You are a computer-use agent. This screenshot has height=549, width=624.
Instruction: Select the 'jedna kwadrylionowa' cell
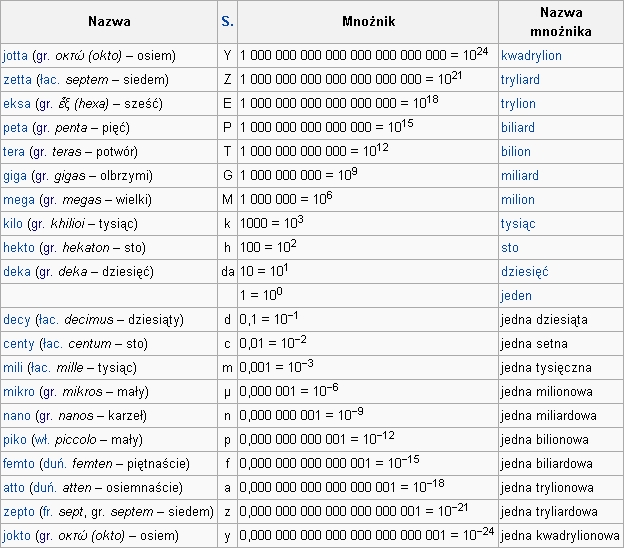(x=561, y=536)
